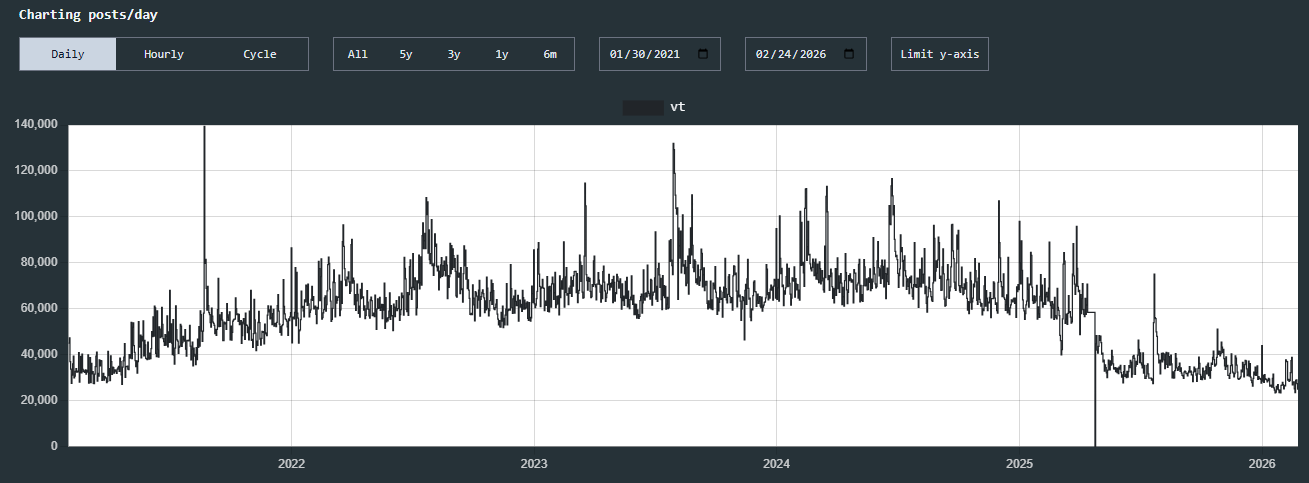Click the 2023 x-axis label
1309x483 pixels.
534,464
